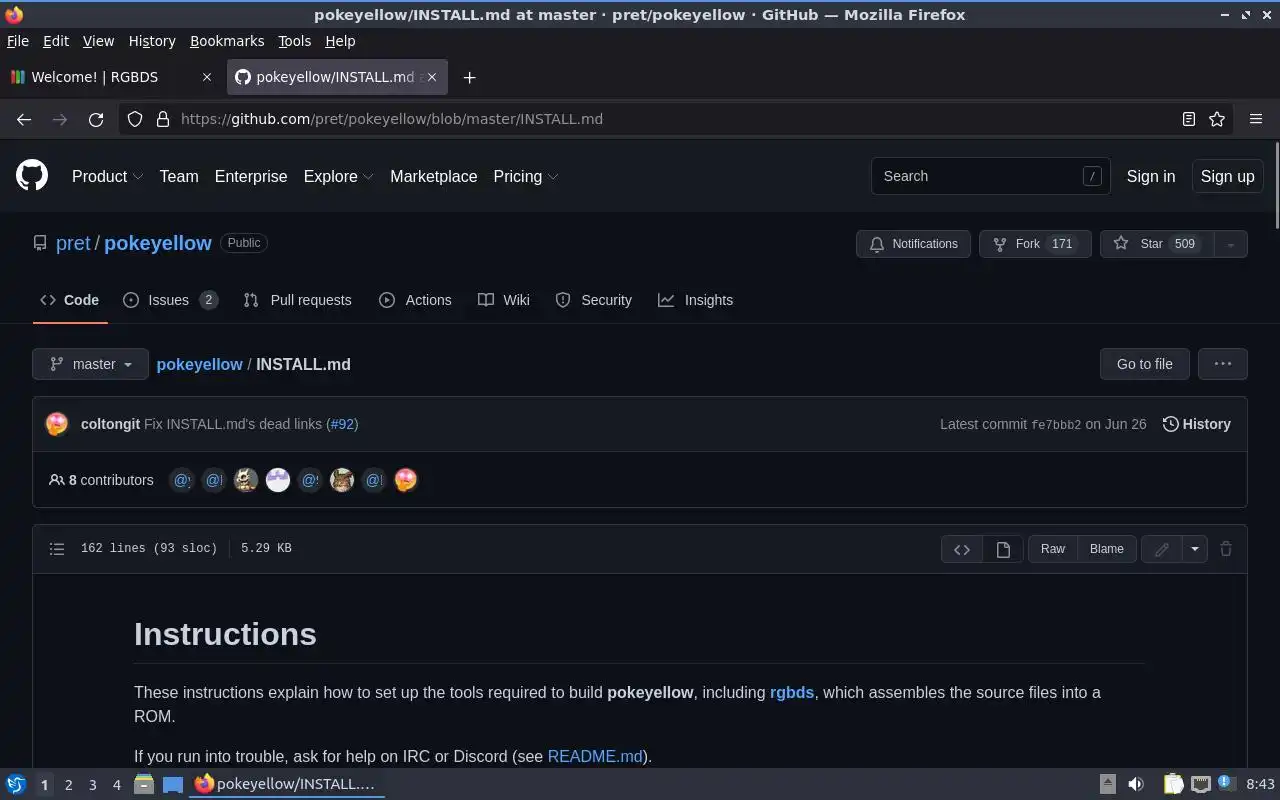Screen dimensions: 1280x800
Task: Focus the GitHub search field
Action: click(990, 176)
